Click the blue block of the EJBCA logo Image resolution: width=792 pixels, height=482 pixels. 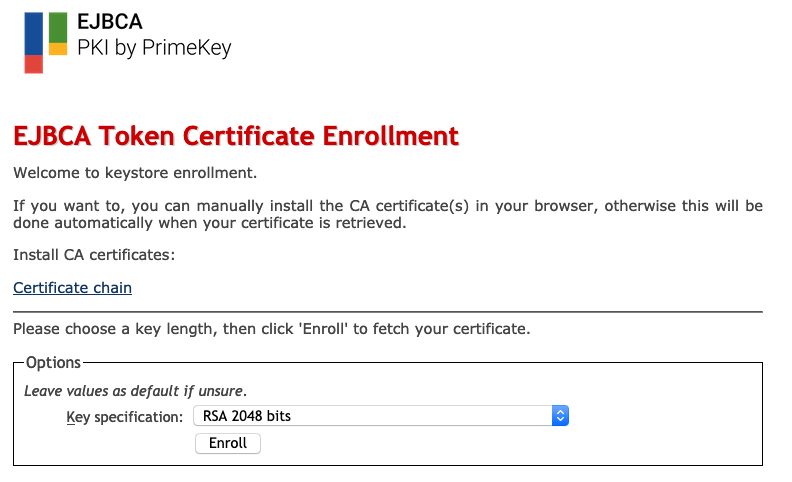[33, 32]
